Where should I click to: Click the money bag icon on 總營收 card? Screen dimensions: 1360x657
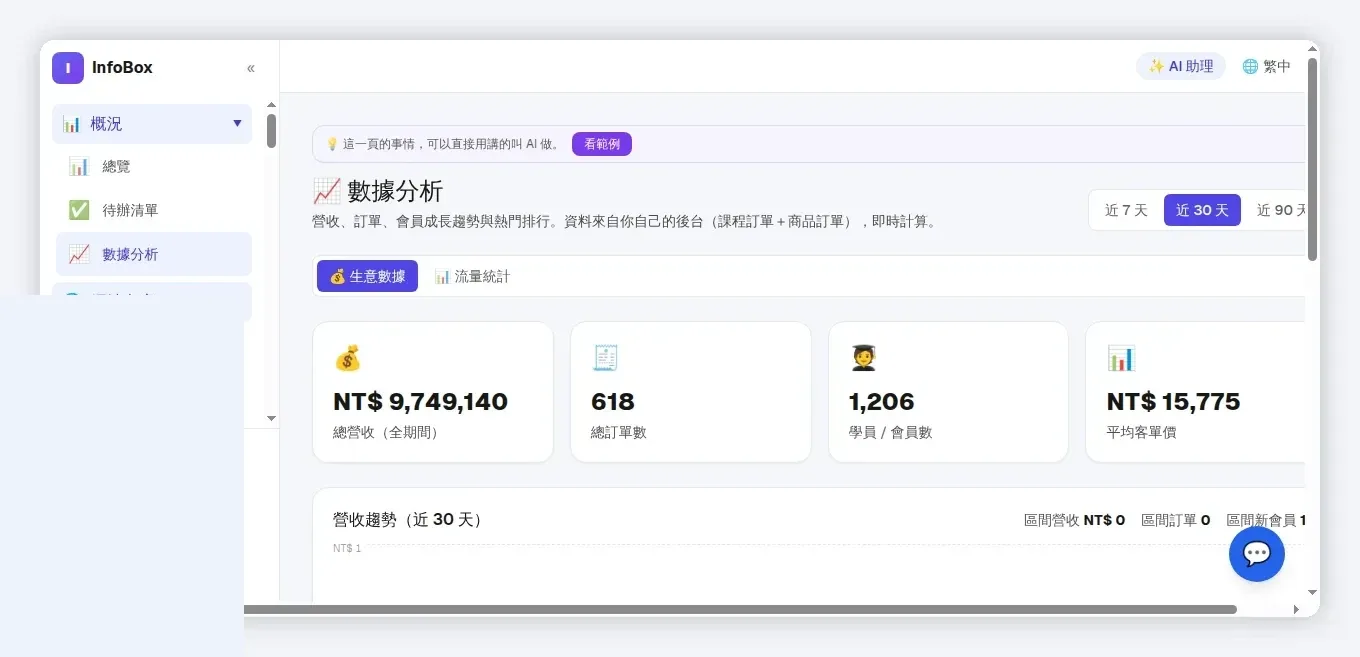pyautogui.click(x=347, y=358)
